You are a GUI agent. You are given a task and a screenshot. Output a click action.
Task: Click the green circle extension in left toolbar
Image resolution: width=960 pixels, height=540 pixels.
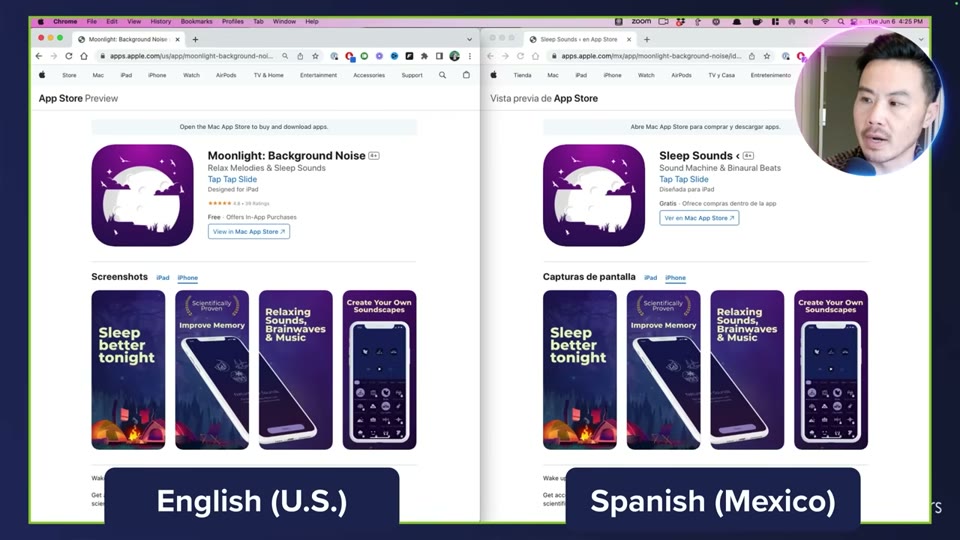[x=364, y=56]
